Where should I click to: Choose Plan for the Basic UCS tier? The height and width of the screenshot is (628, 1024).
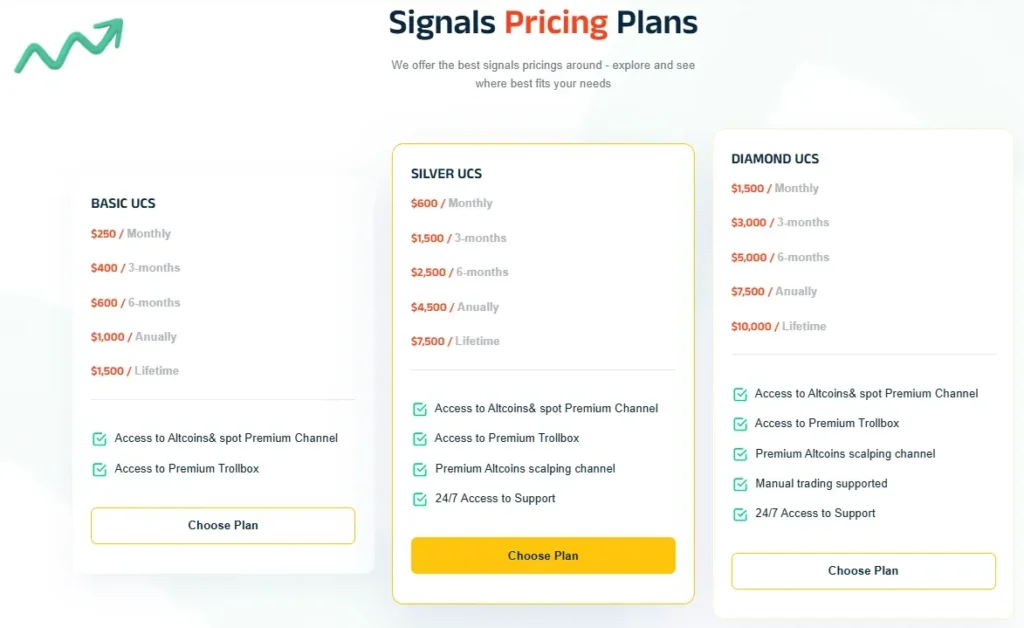click(x=222, y=525)
